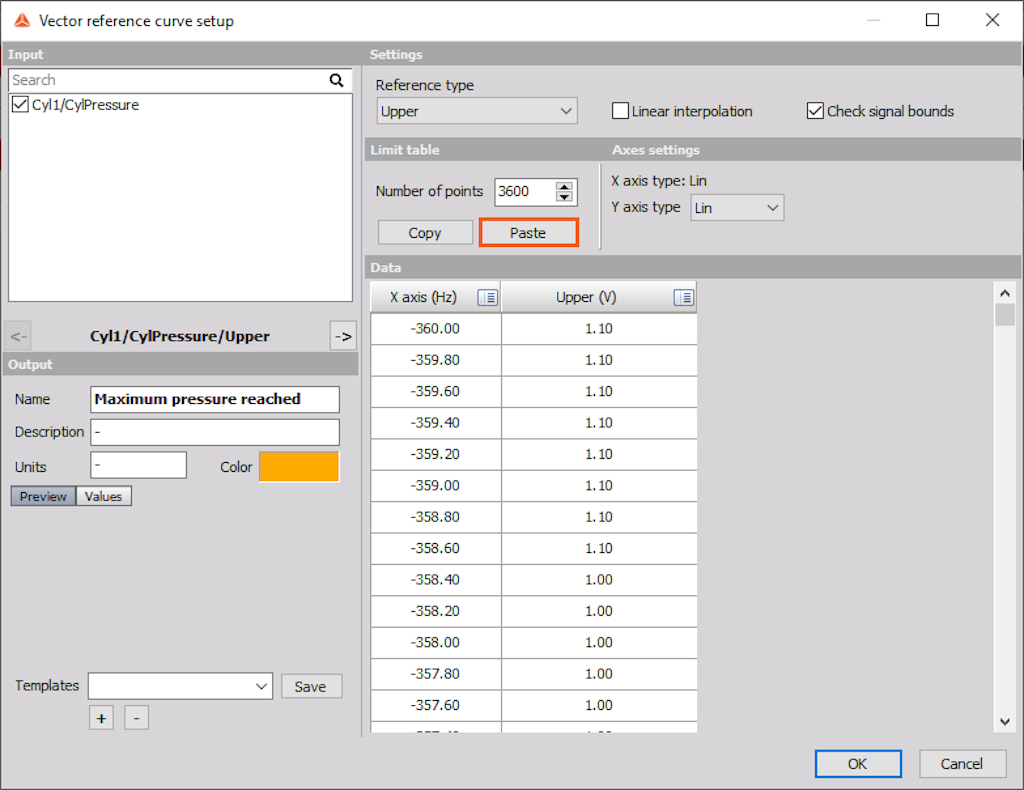
Task: Click the X axis (Hz) column header
Action: (436, 298)
